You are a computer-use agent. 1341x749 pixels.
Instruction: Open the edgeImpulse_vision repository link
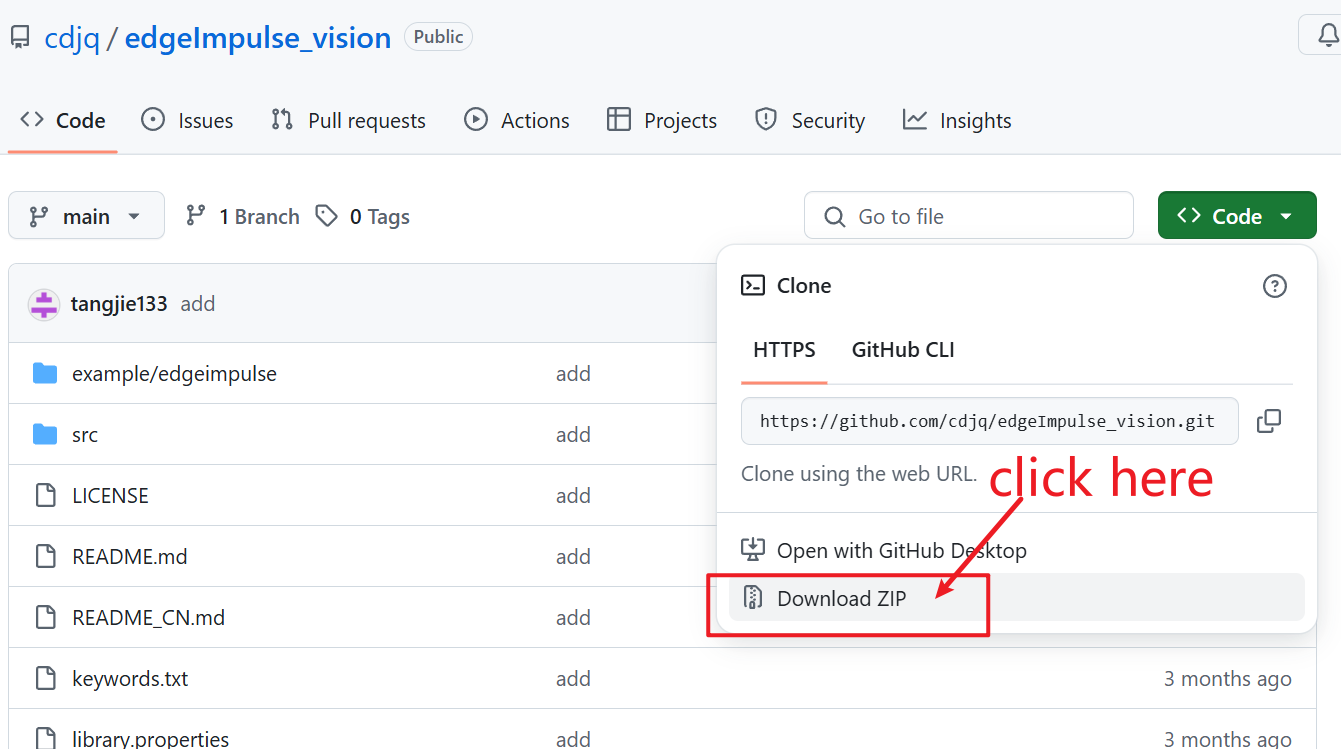[258, 38]
